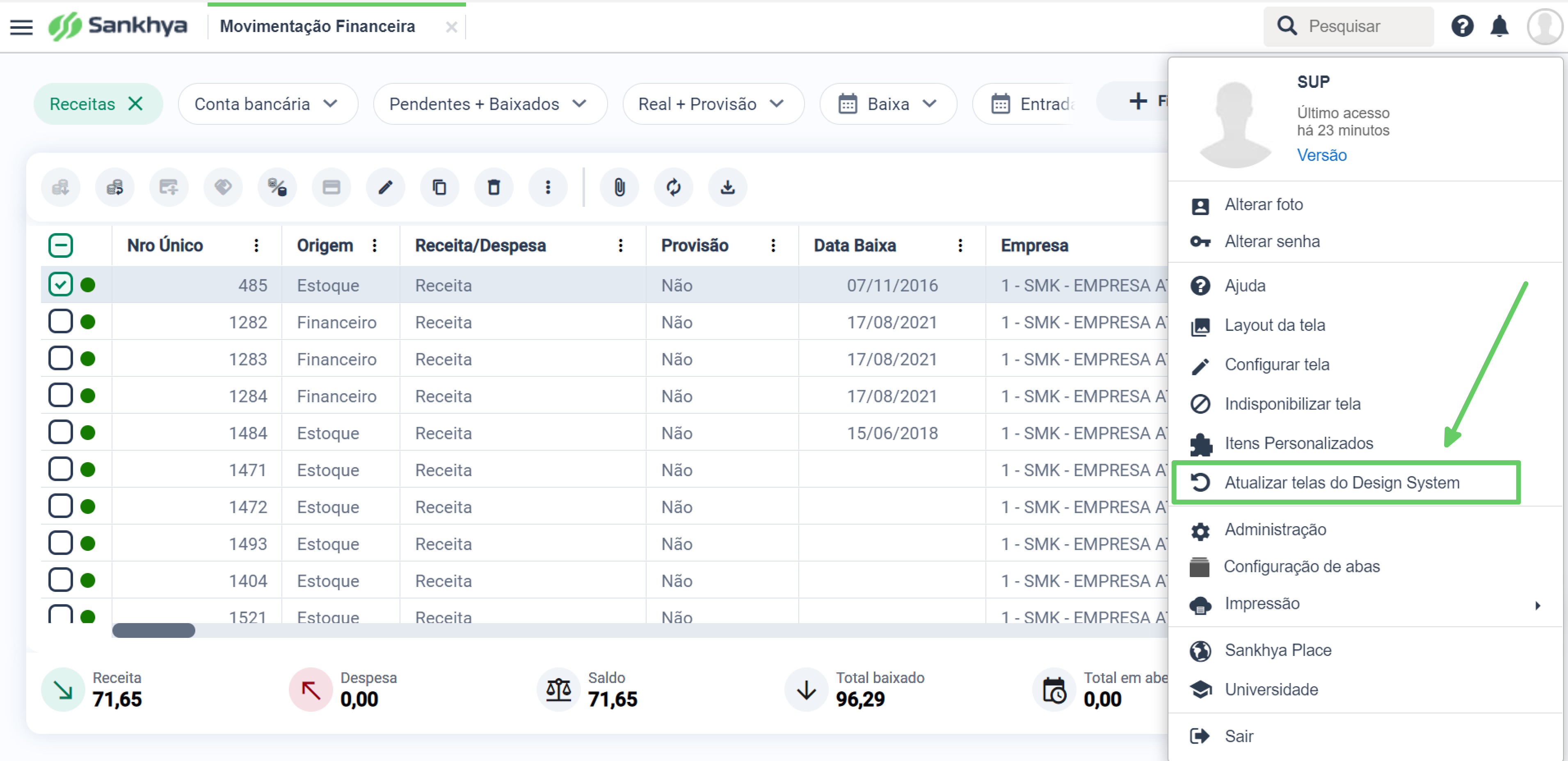Open the Conta bancária dropdown
This screenshot has width=1568, height=761.
(x=267, y=103)
